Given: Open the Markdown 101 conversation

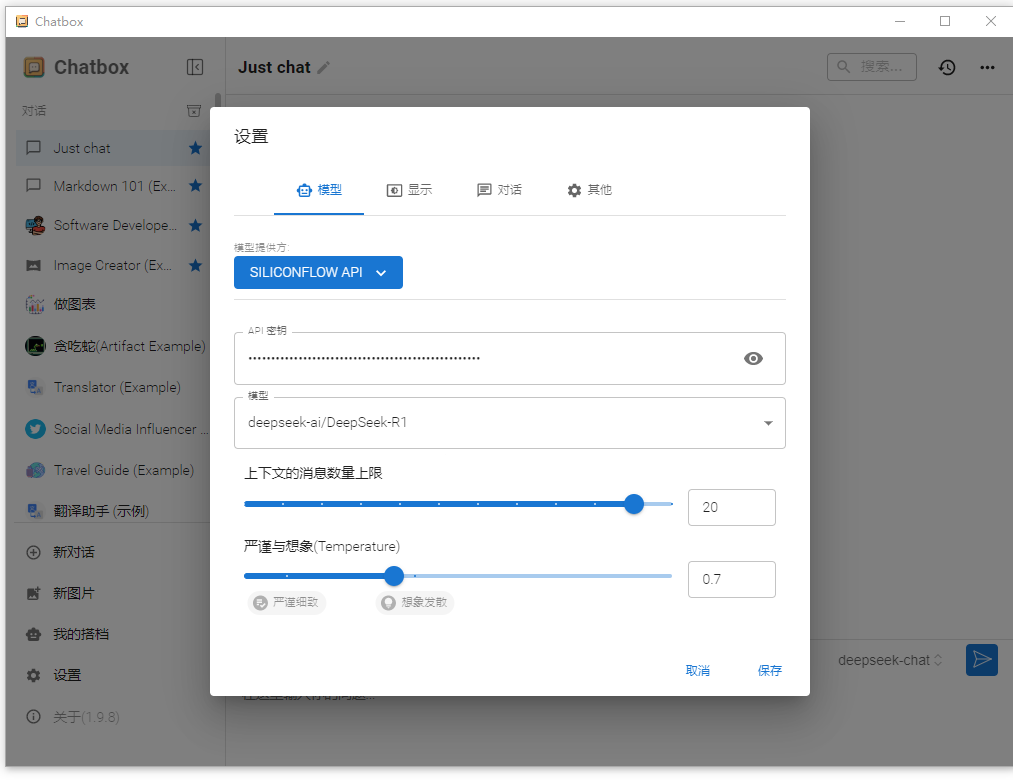Looking at the screenshot, I should (113, 186).
